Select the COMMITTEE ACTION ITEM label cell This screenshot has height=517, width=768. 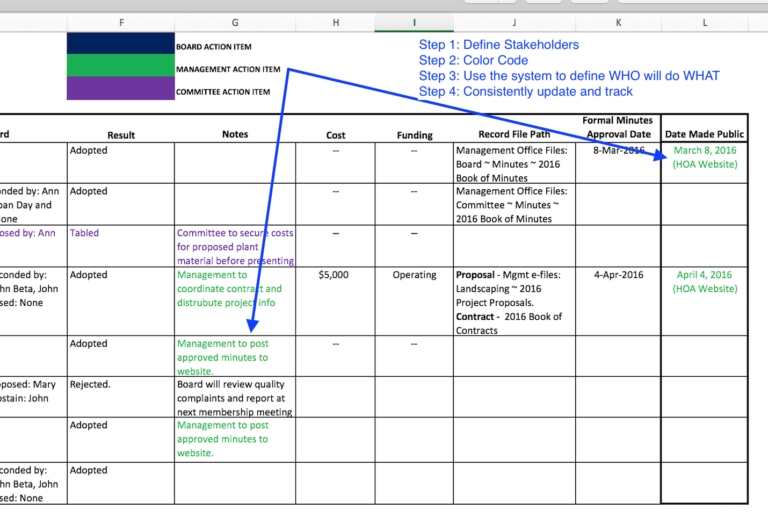click(223, 92)
